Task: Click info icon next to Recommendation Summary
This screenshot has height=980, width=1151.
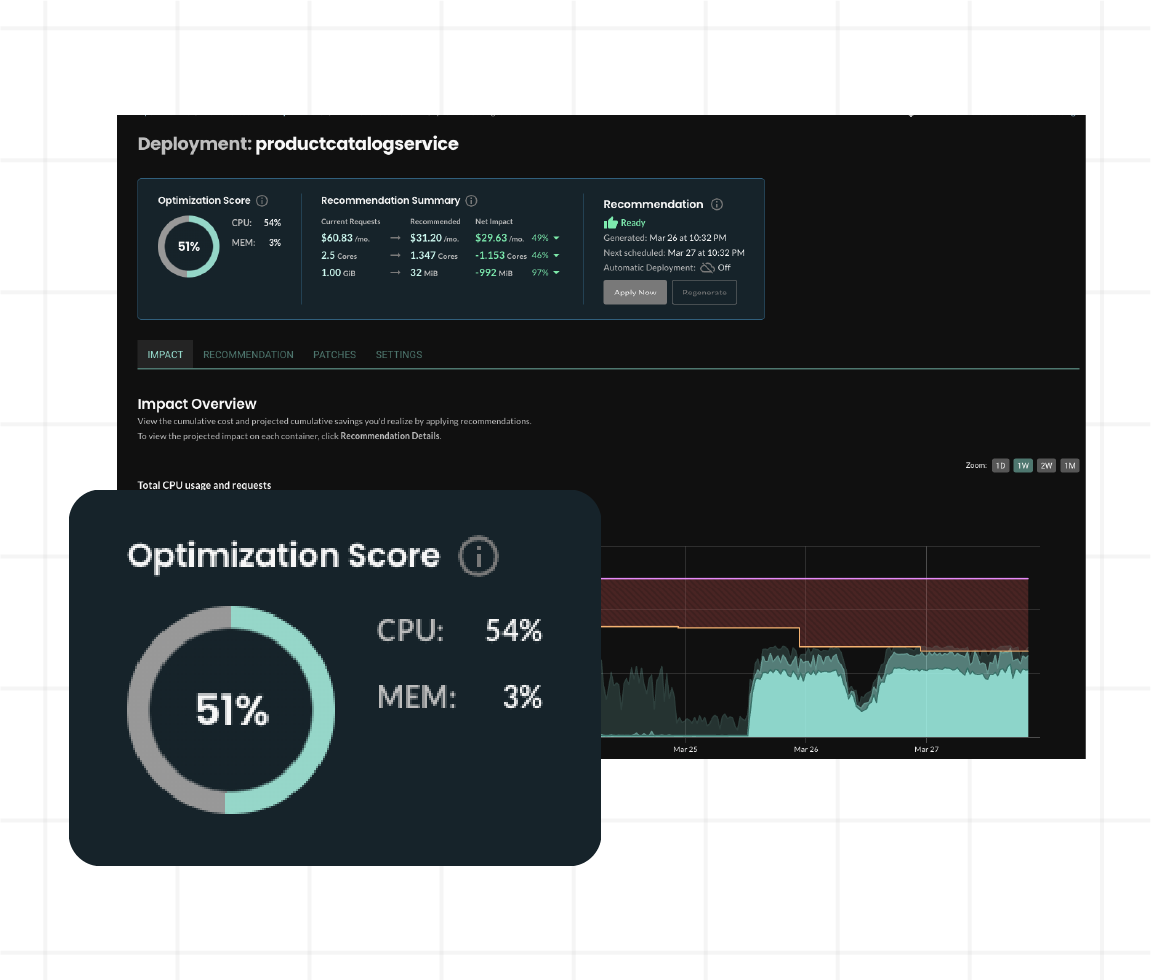Action: tap(471, 200)
